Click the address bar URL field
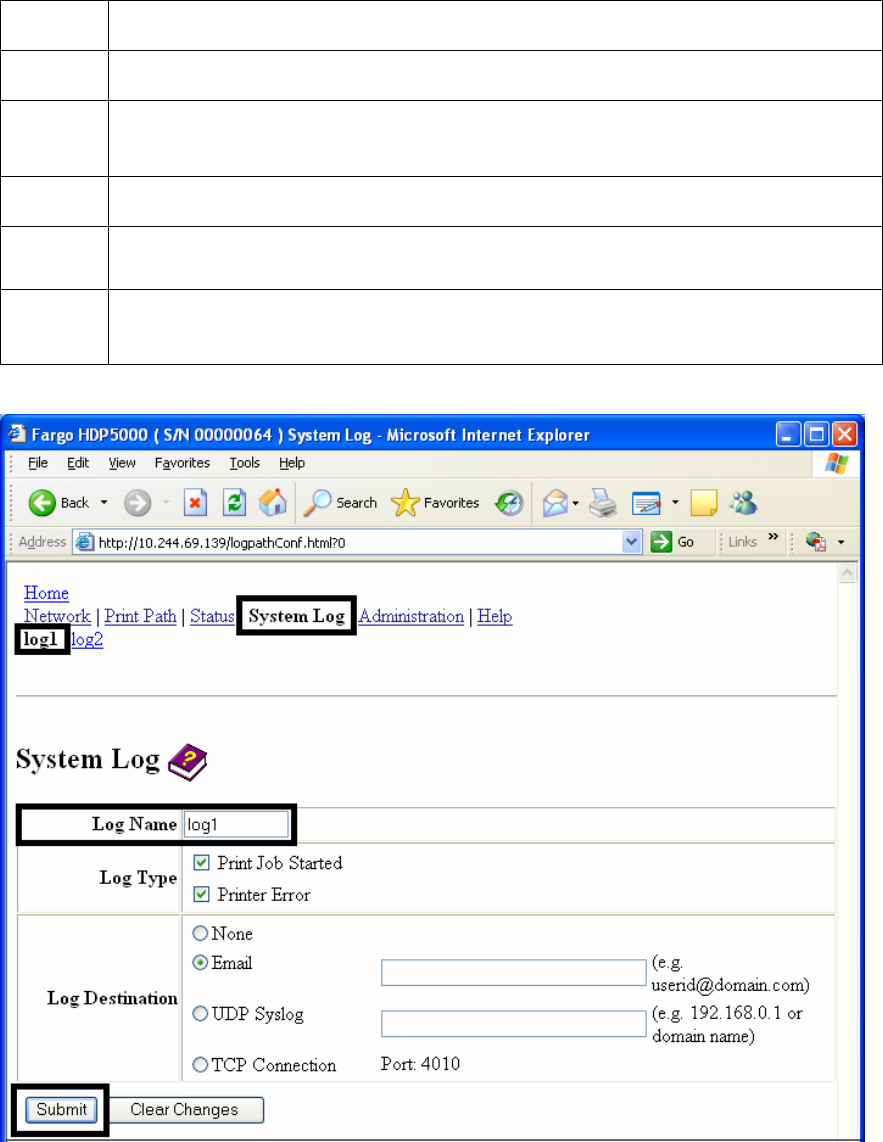 (357, 542)
